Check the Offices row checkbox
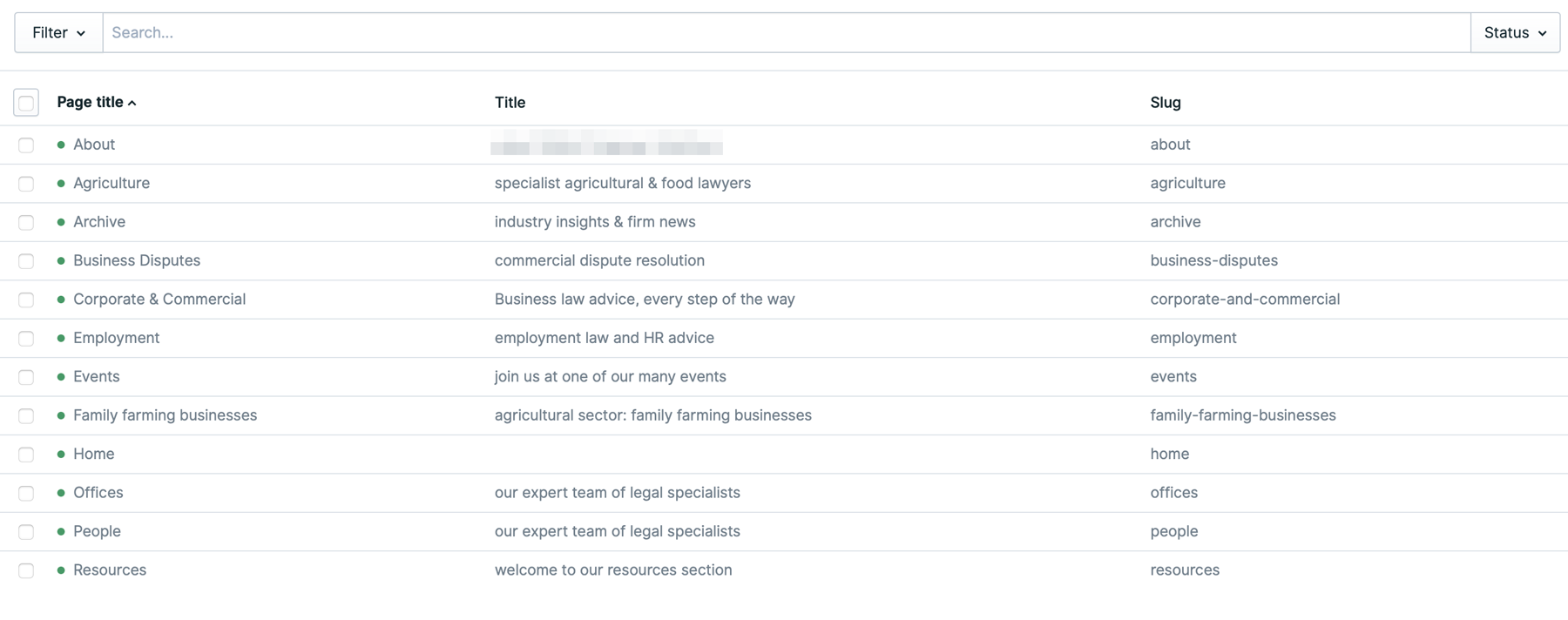This screenshot has height=620, width=1568. (x=26, y=494)
